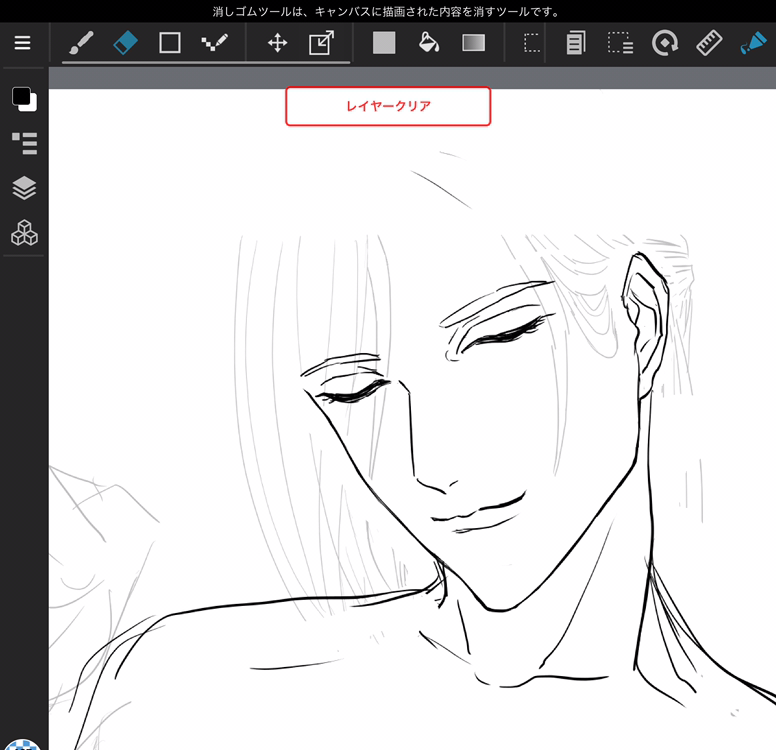Select the Brush tool
Screen dimensions: 776x750
click(x=81, y=43)
